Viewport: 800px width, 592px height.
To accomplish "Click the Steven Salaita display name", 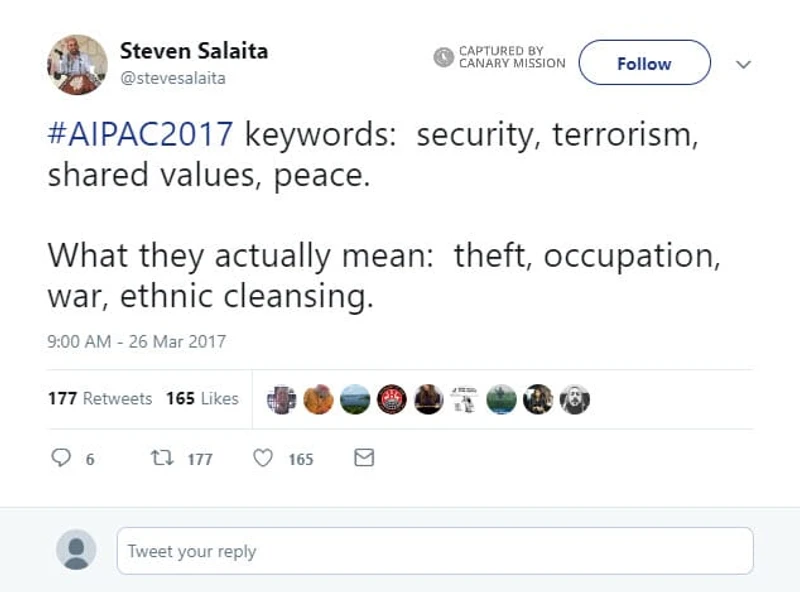I will tap(193, 50).
